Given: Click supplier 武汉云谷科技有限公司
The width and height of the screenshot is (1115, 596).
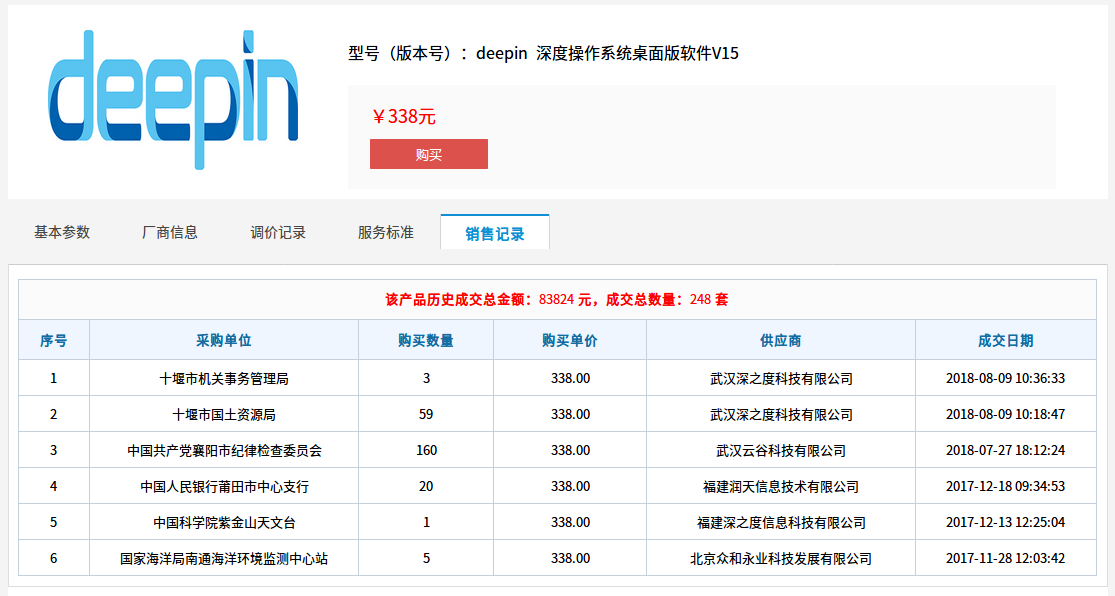Looking at the screenshot, I should point(781,450).
